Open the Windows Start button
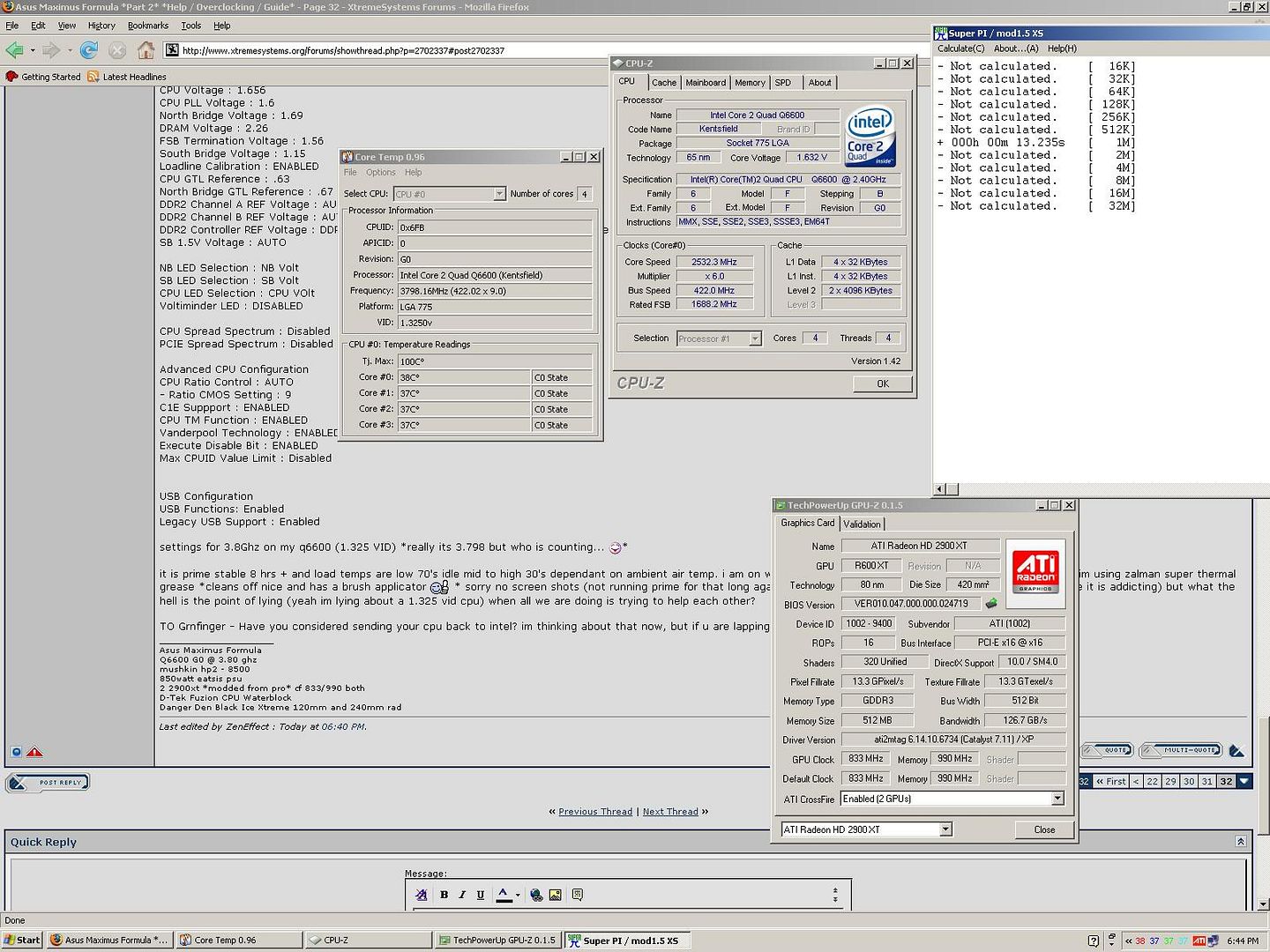1270x952 pixels. pyautogui.click(x=22, y=941)
